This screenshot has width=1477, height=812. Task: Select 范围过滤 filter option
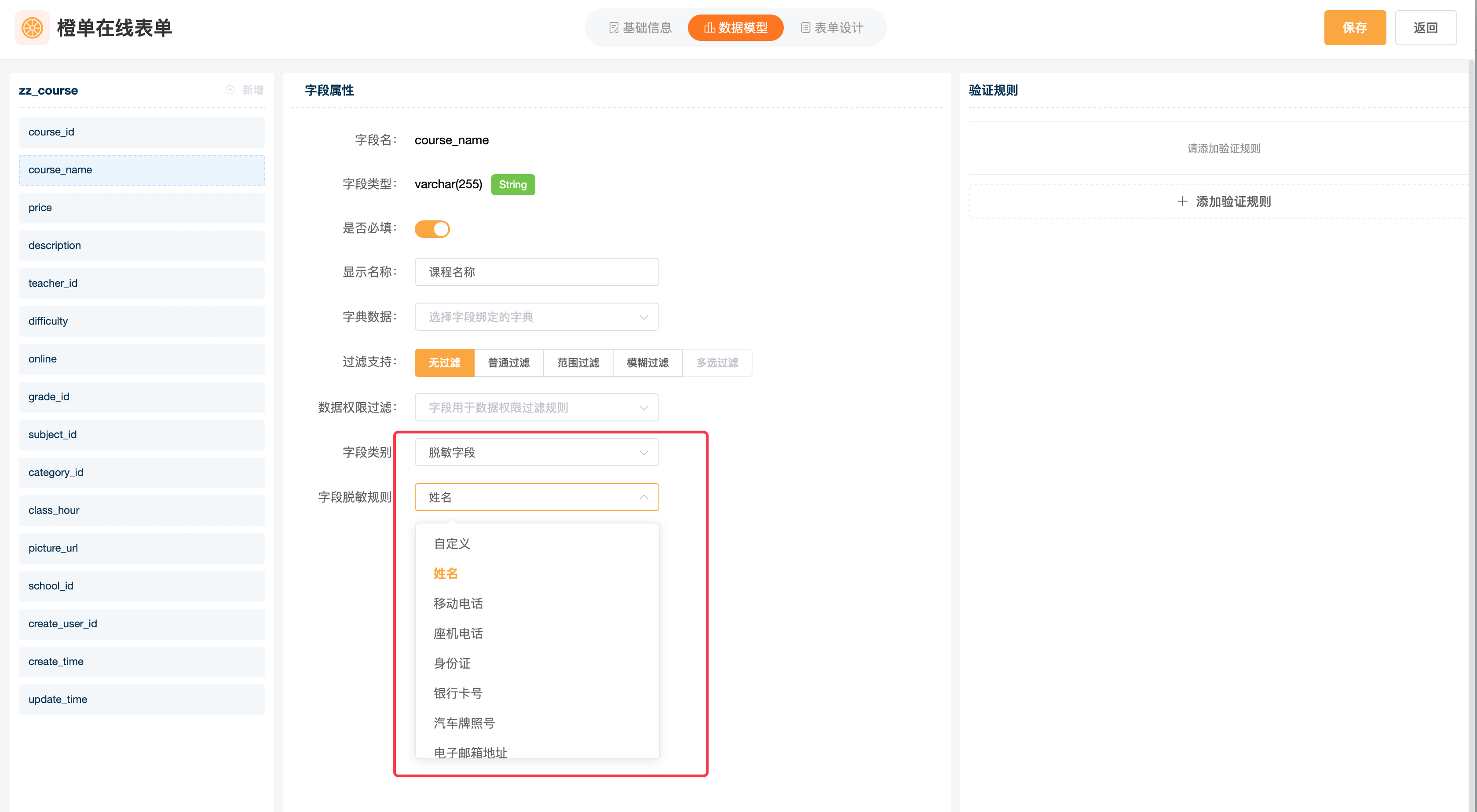pos(578,362)
